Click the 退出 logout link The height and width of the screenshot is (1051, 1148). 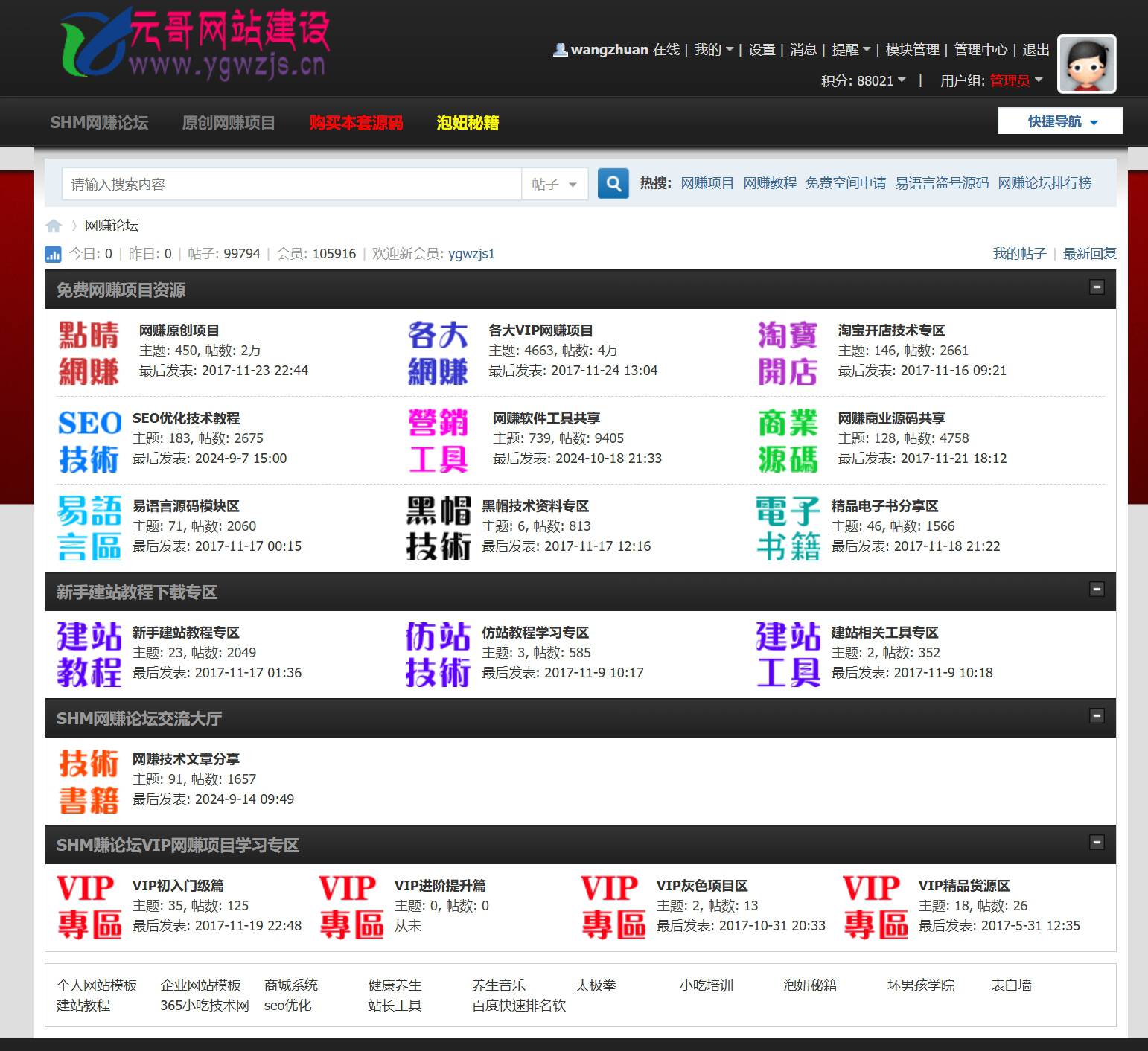(x=1036, y=50)
